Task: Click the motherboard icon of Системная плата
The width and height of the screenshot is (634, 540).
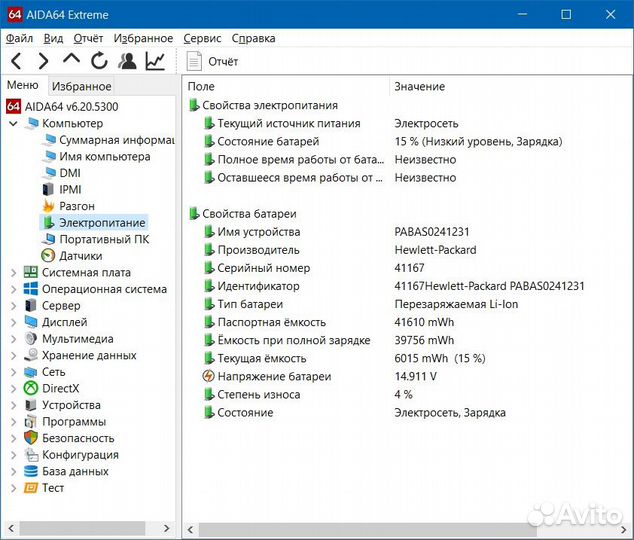Action: click(x=31, y=272)
